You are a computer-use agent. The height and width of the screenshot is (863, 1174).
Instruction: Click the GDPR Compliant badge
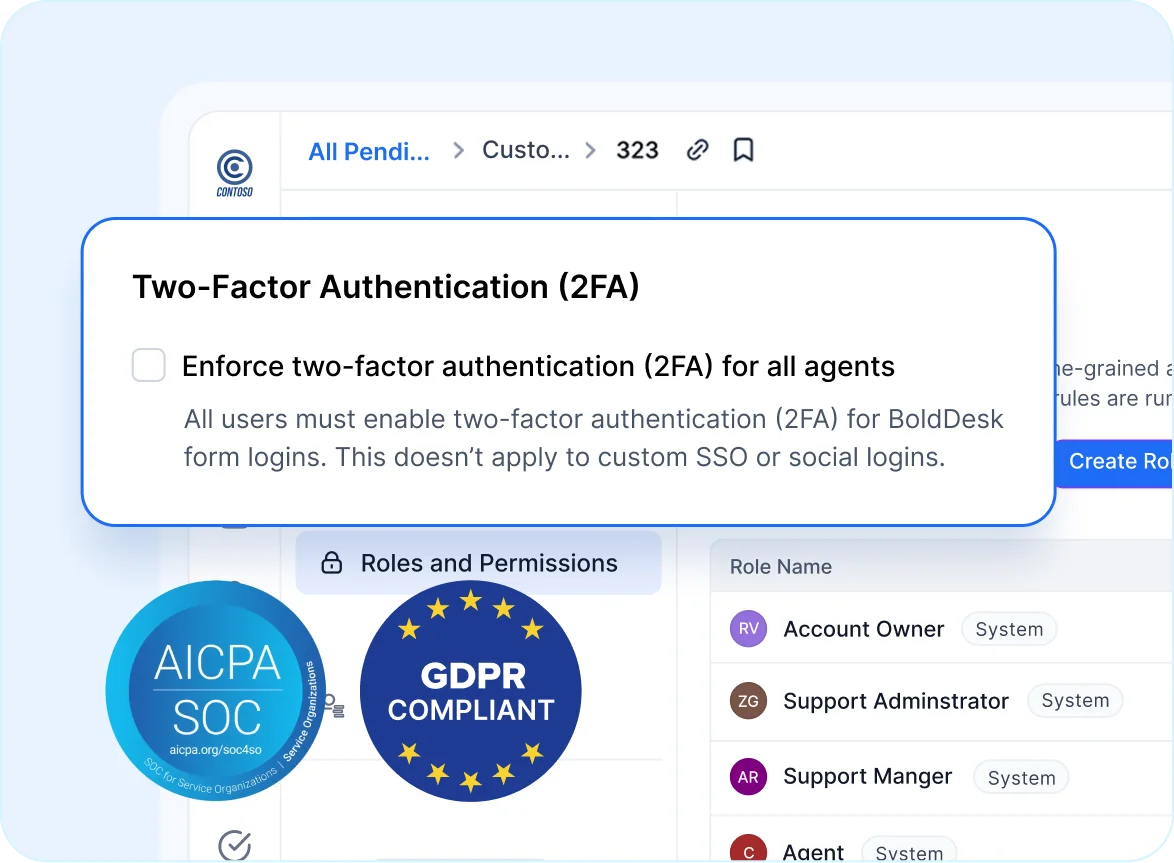pyautogui.click(x=471, y=691)
